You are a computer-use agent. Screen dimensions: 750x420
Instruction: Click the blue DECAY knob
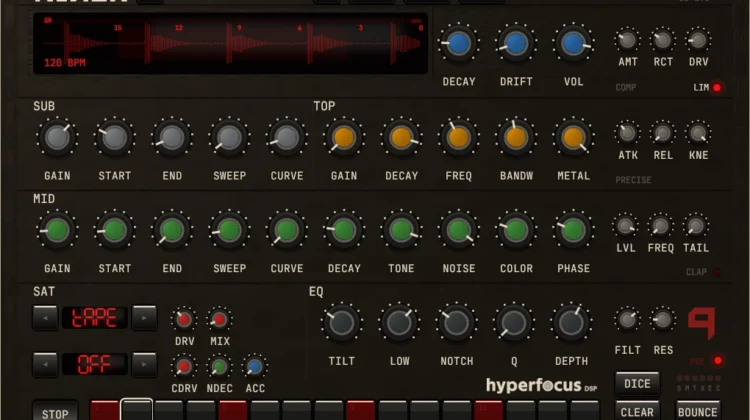[x=459, y=43]
